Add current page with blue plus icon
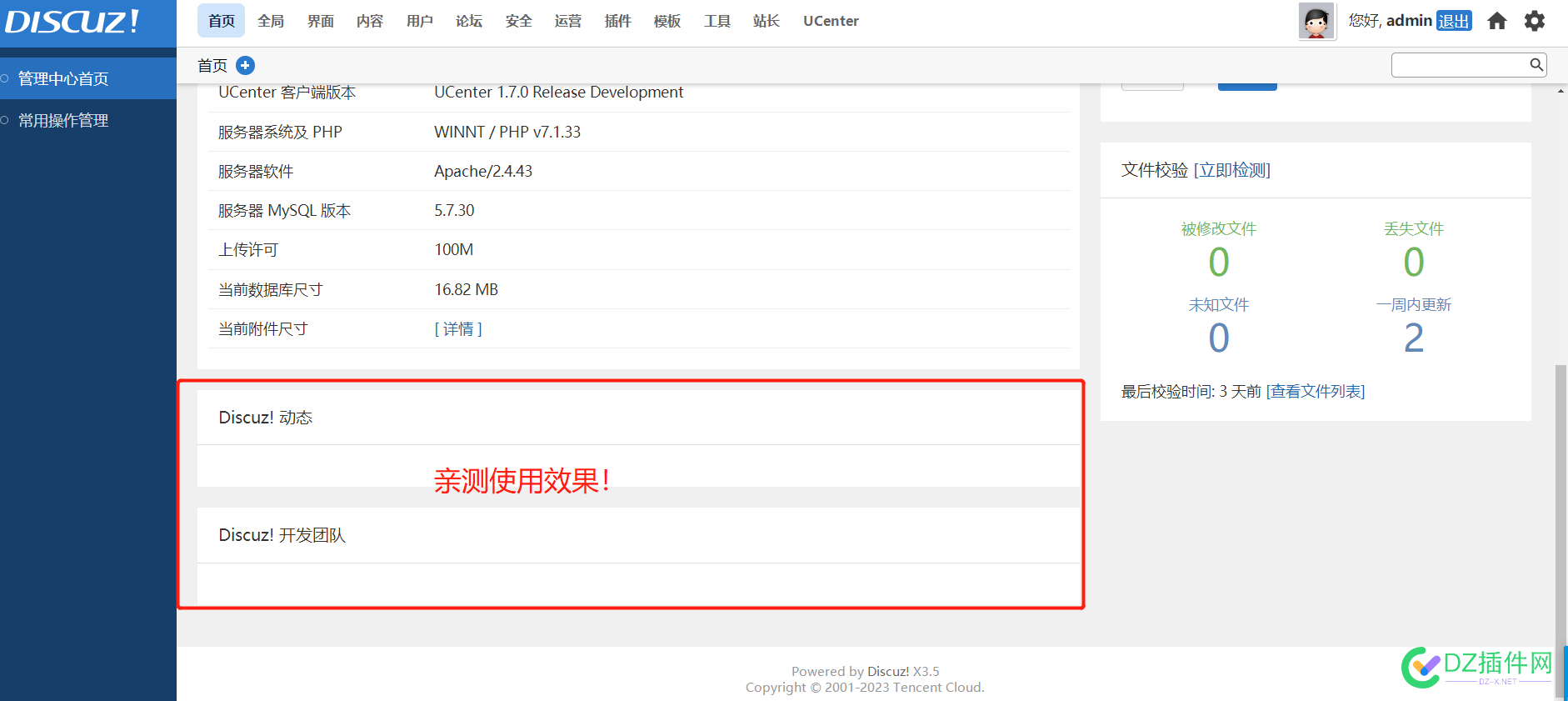The width and height of the screenshot is (1568, 701). tap(246, 65)
